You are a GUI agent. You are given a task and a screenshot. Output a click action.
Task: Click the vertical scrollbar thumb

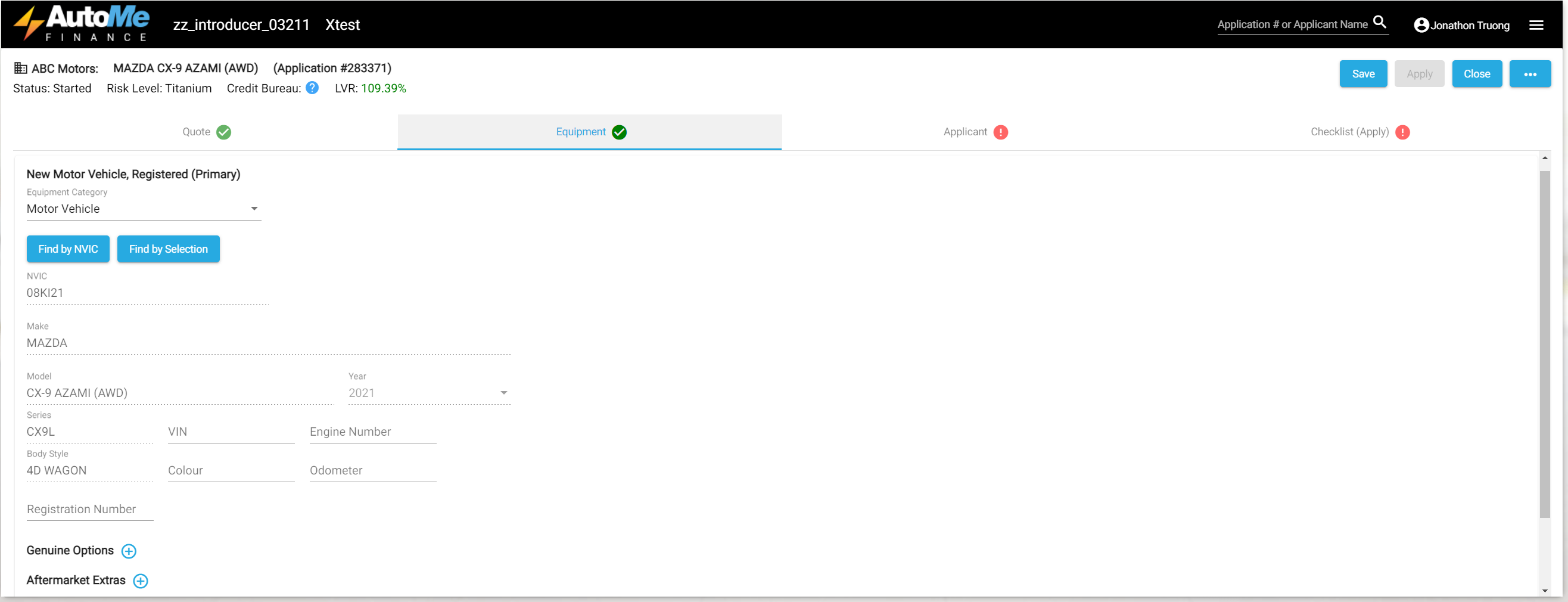(1544, 345)
